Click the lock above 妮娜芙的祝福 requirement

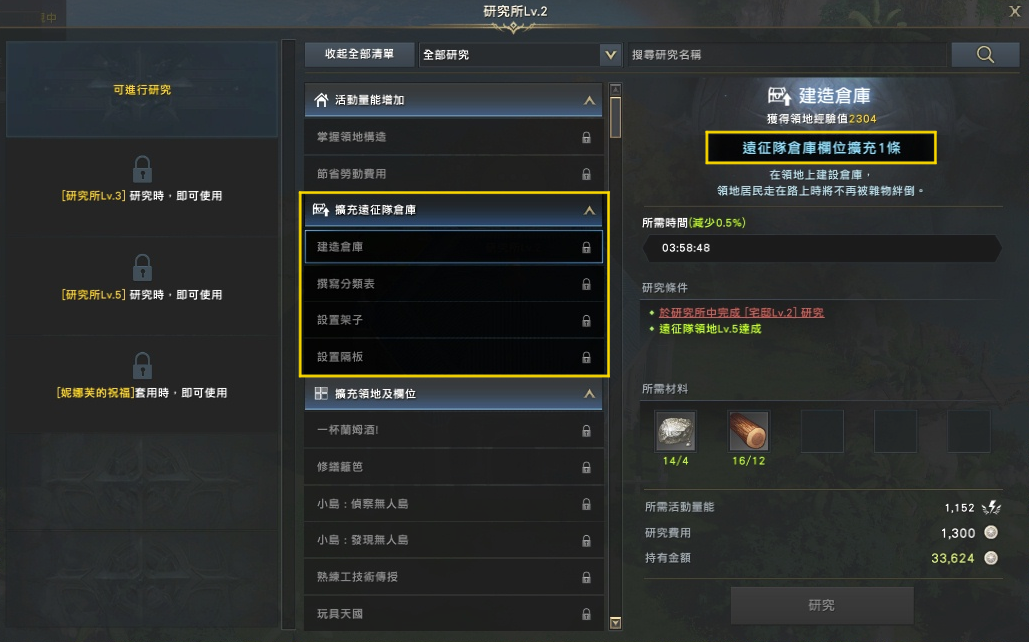[x=142, y=366]
